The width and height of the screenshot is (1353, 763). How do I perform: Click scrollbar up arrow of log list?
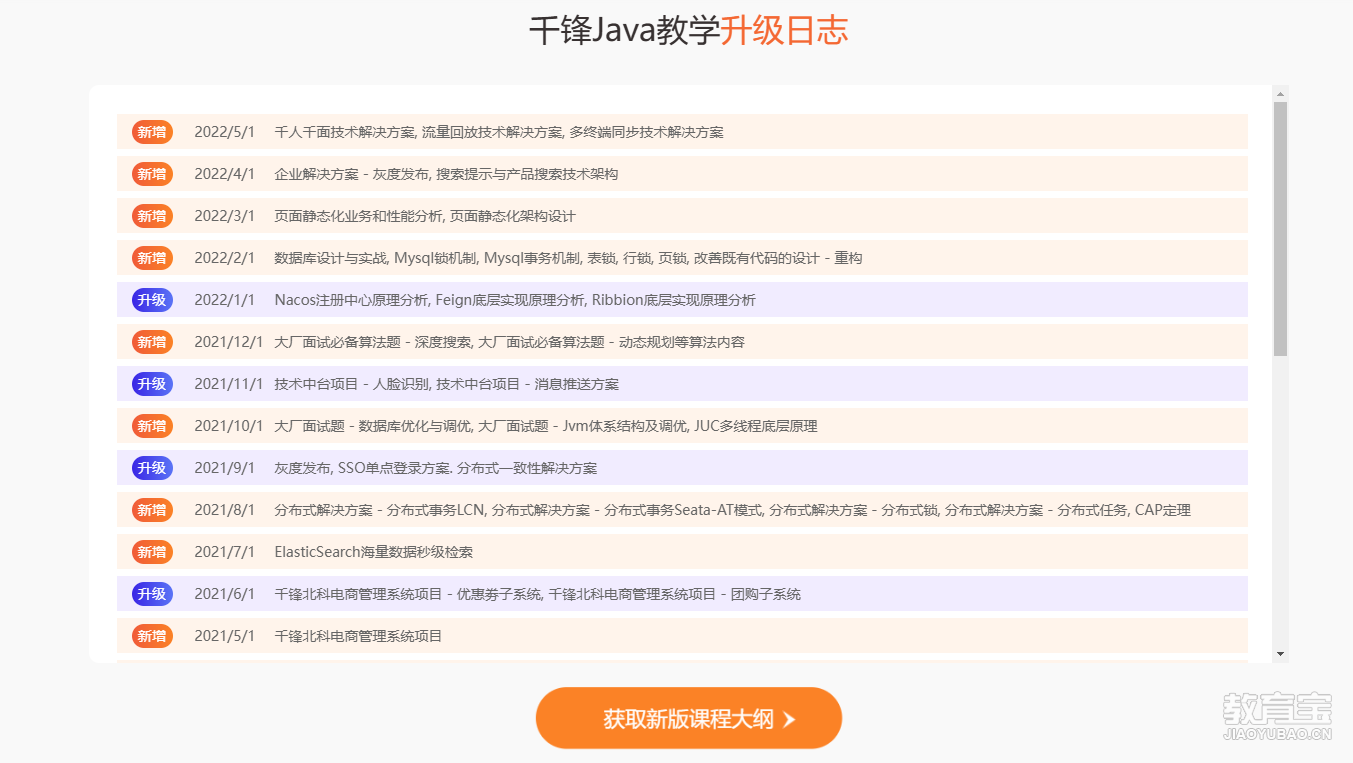coord(1280,93)
